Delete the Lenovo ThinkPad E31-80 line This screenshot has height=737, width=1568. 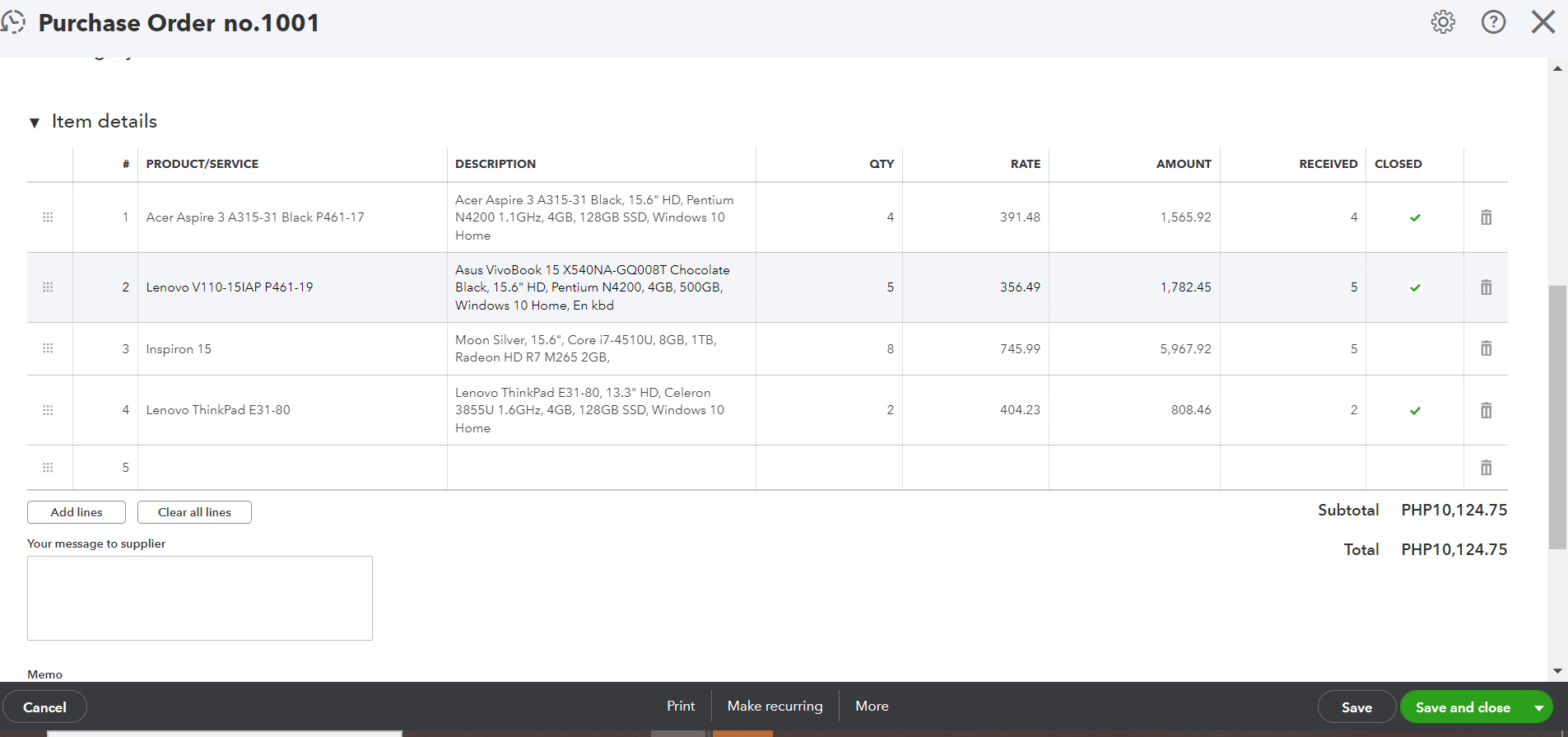1486,410
